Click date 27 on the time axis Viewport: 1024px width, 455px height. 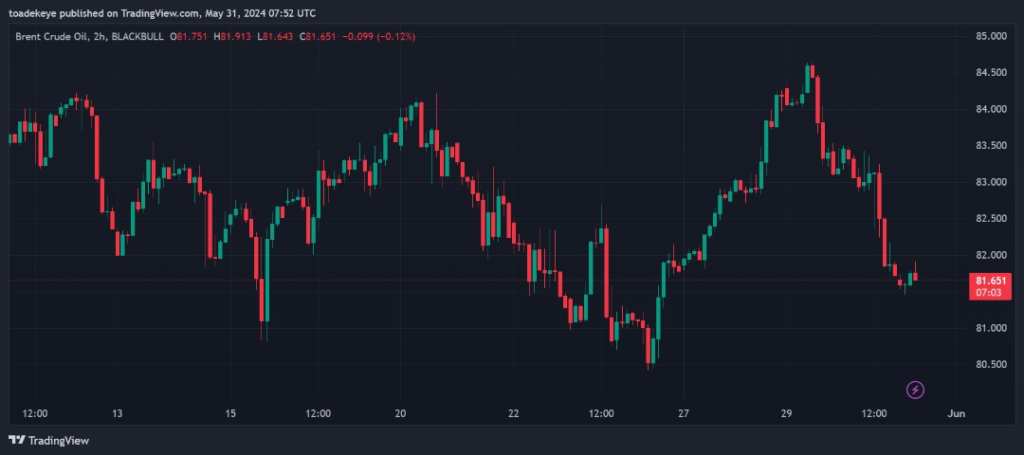(683, 414)
